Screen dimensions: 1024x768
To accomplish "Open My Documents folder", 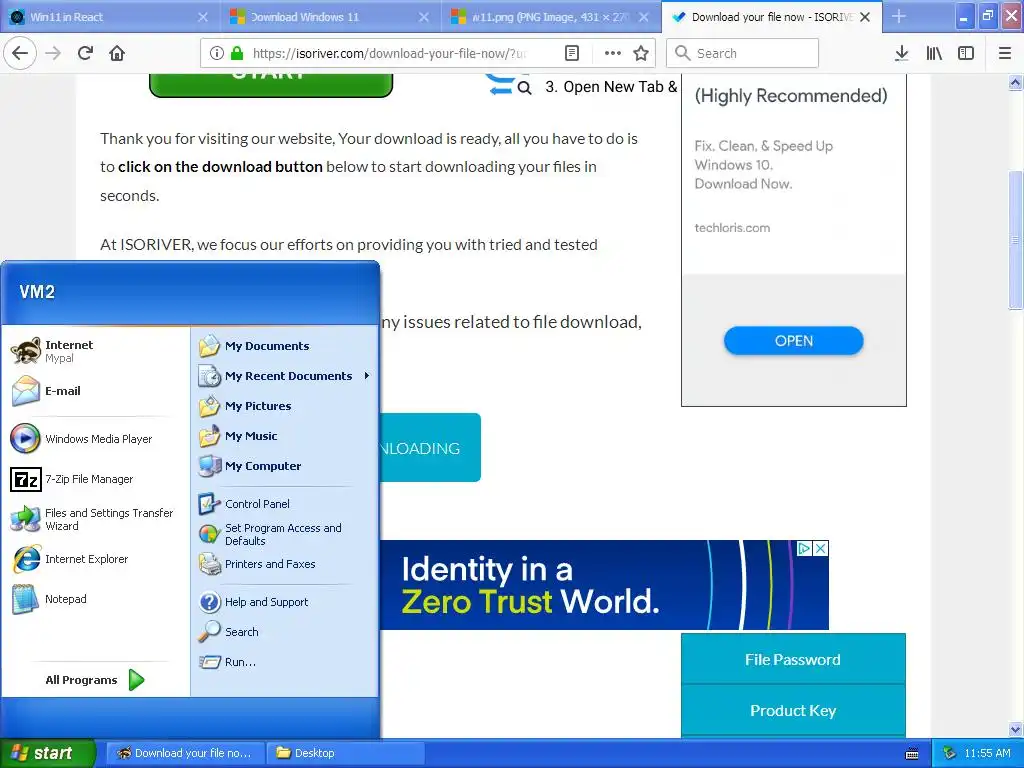I will 285,345.
